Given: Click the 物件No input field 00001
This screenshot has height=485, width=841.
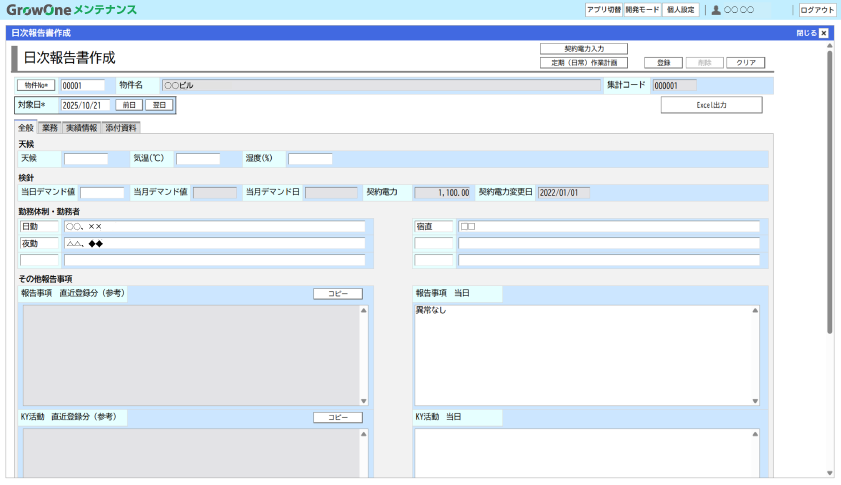Looking at the screenshot, I should [x=83, y=85].
